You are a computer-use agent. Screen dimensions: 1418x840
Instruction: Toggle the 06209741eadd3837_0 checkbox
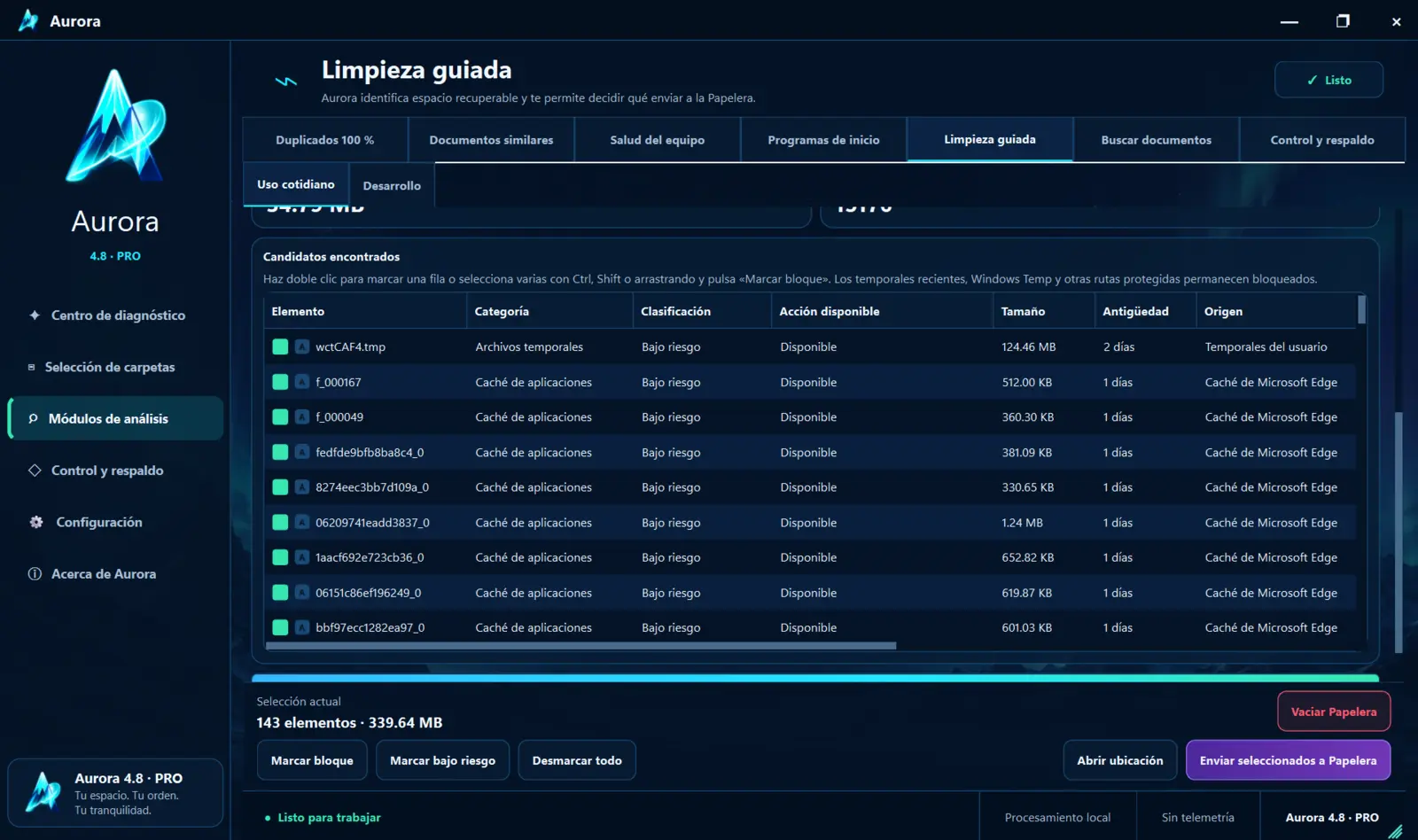point(280,523)
